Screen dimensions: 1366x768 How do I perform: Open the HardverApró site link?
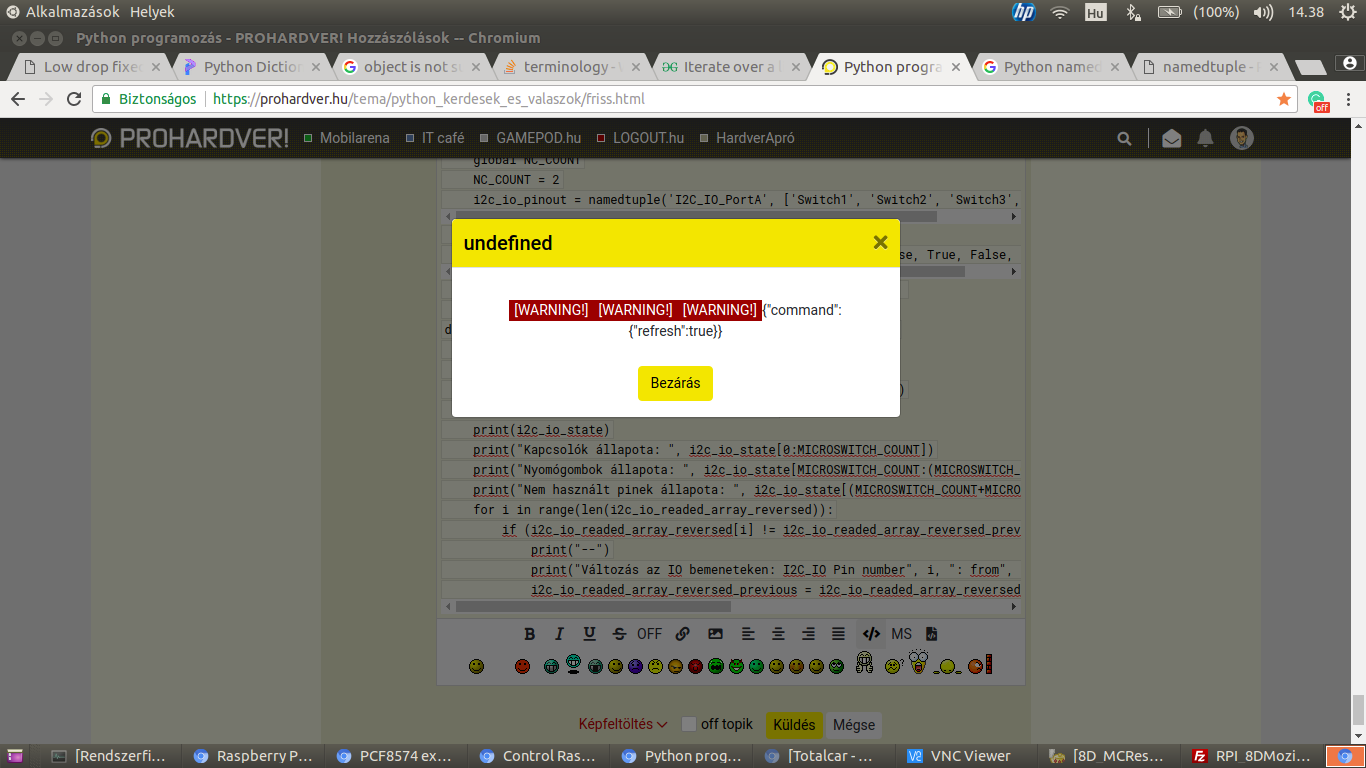747,138
